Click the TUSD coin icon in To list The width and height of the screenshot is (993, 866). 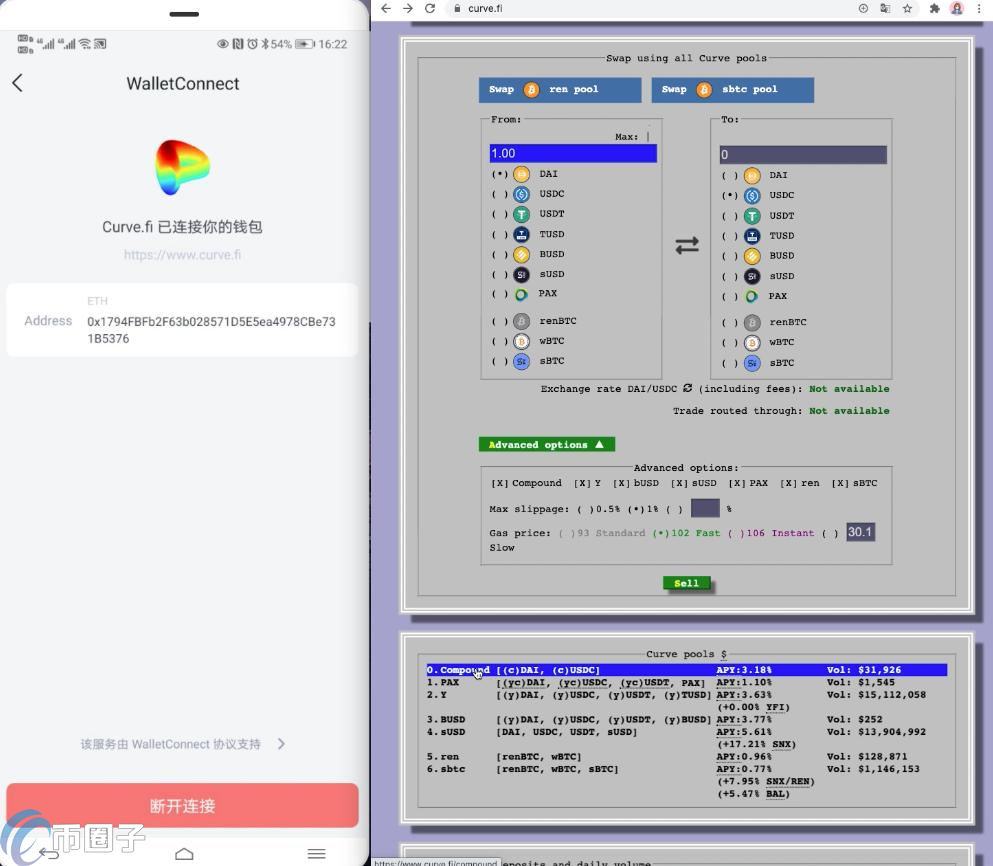tap(752, 236)
